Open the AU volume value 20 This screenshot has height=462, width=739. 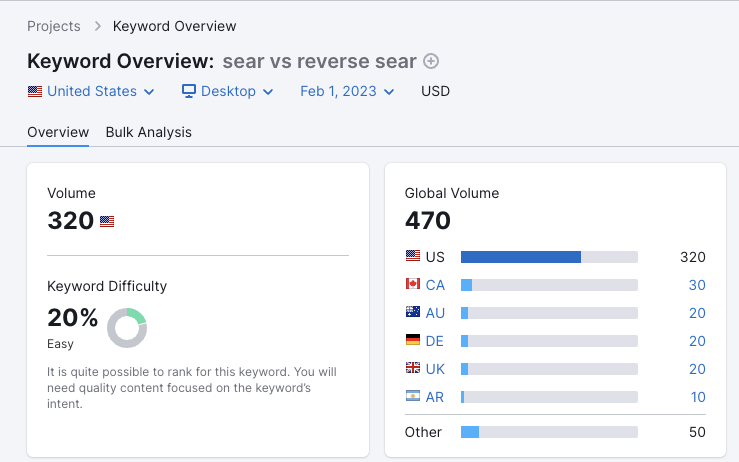696,313
